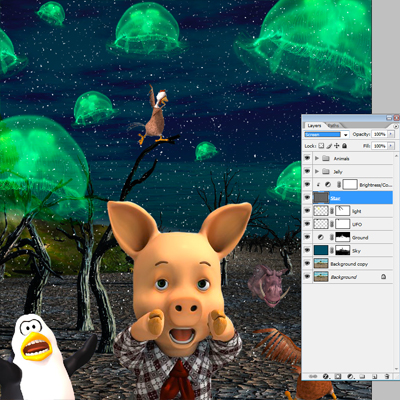
Task: Click the Brightness/Contrast mask thumbnail
Action: click(x=350, y=184)
